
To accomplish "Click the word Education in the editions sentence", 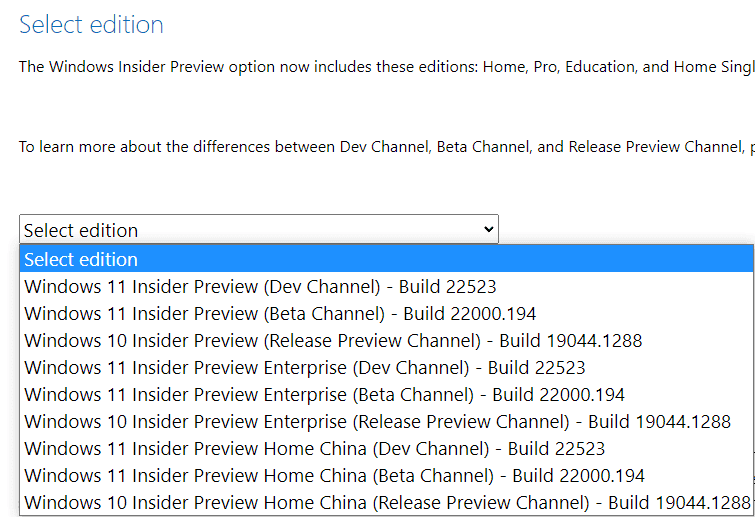I will pyautogui.click(x=600, y=66).
